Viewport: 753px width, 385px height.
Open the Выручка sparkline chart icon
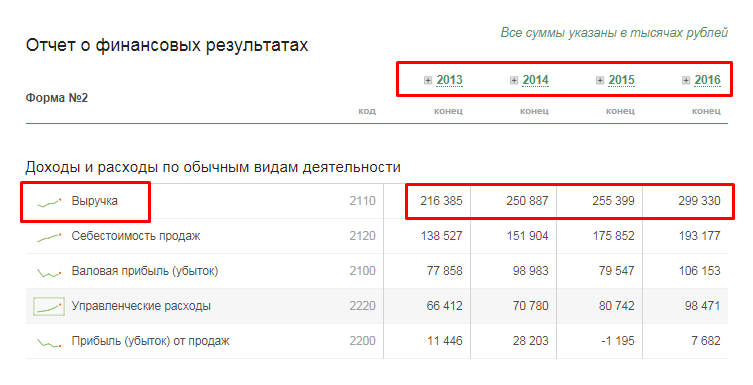click(x=49, y=202)
